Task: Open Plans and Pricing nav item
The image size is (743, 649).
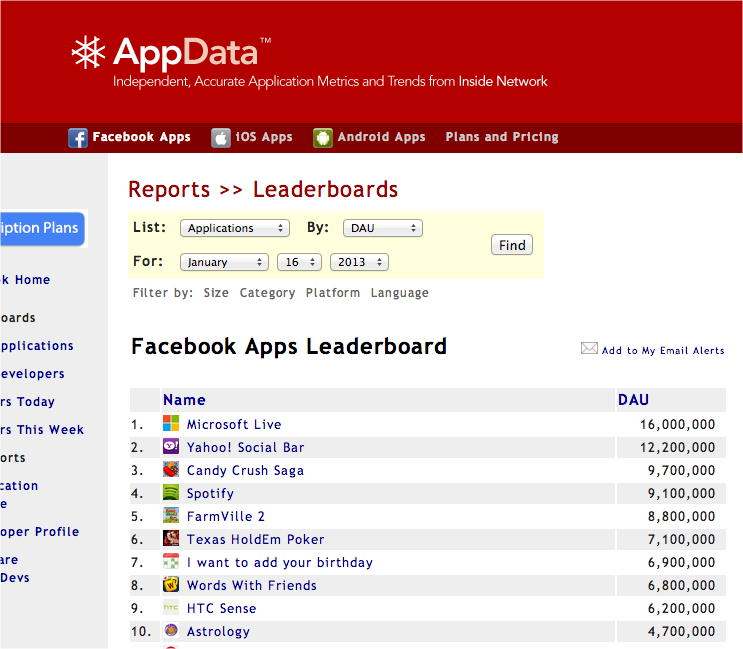Action: [x=502, y=137]
